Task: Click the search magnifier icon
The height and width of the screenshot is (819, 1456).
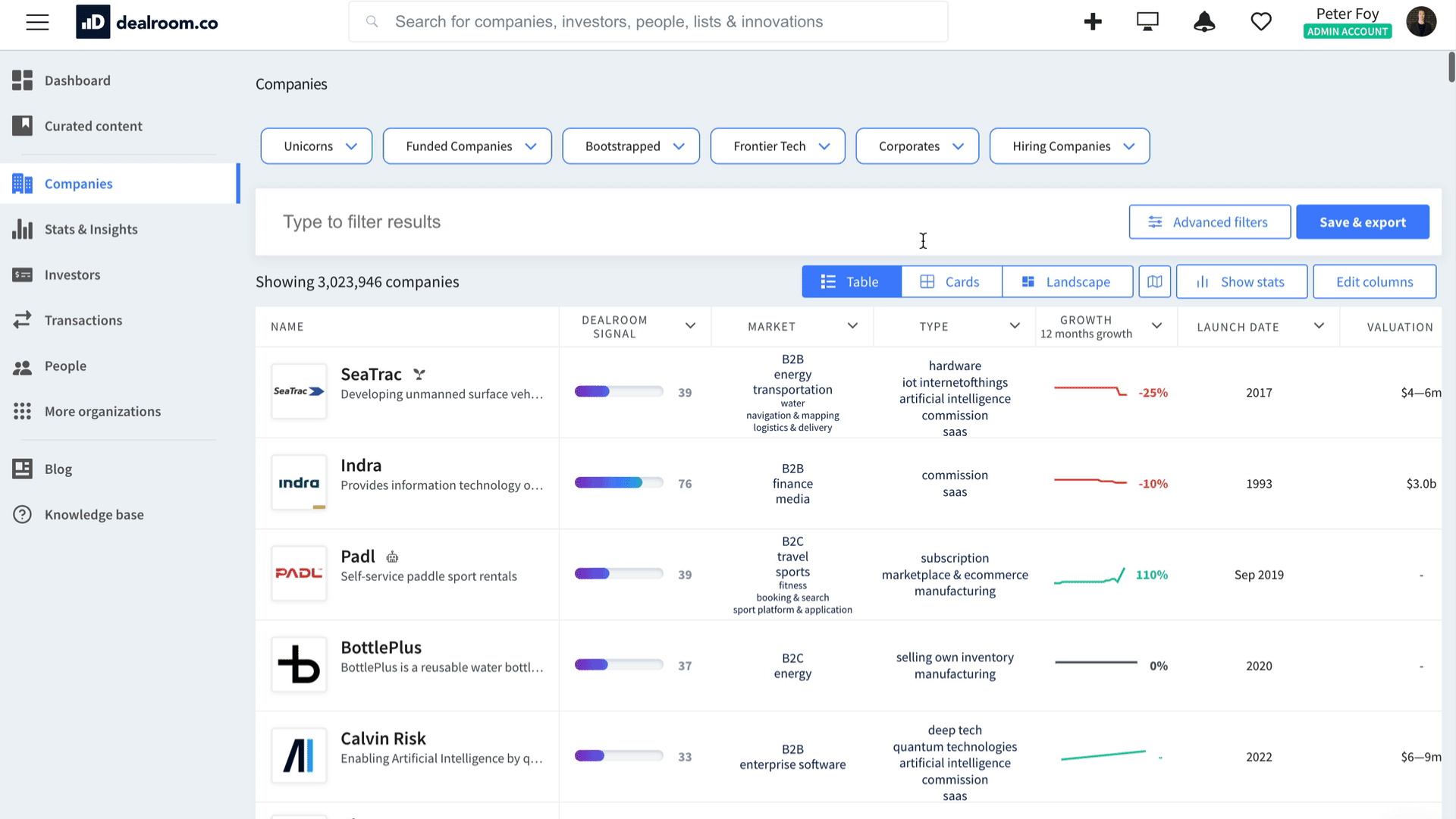Action: pos(372,21)
